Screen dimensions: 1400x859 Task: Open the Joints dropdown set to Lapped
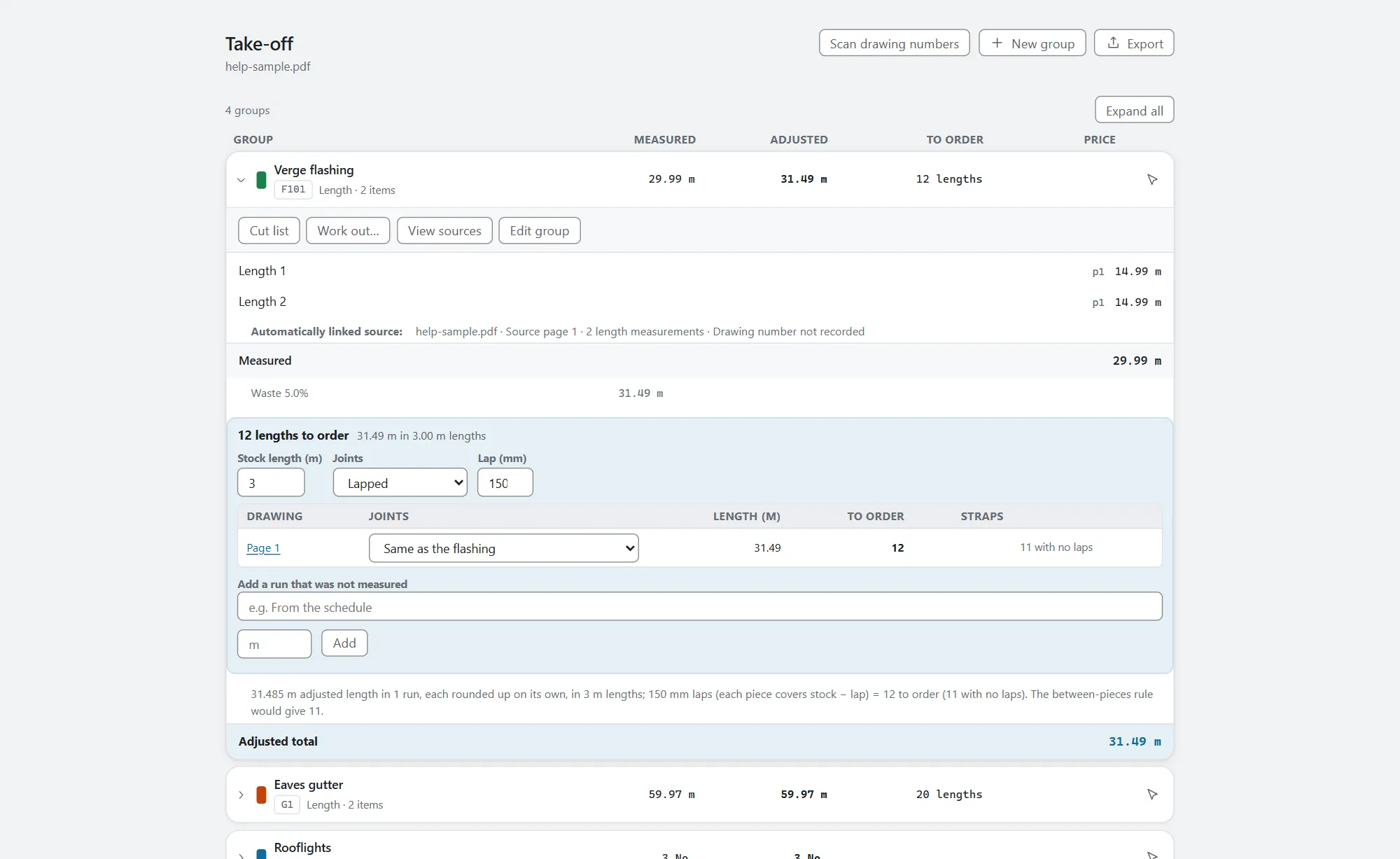coord(400,482)
